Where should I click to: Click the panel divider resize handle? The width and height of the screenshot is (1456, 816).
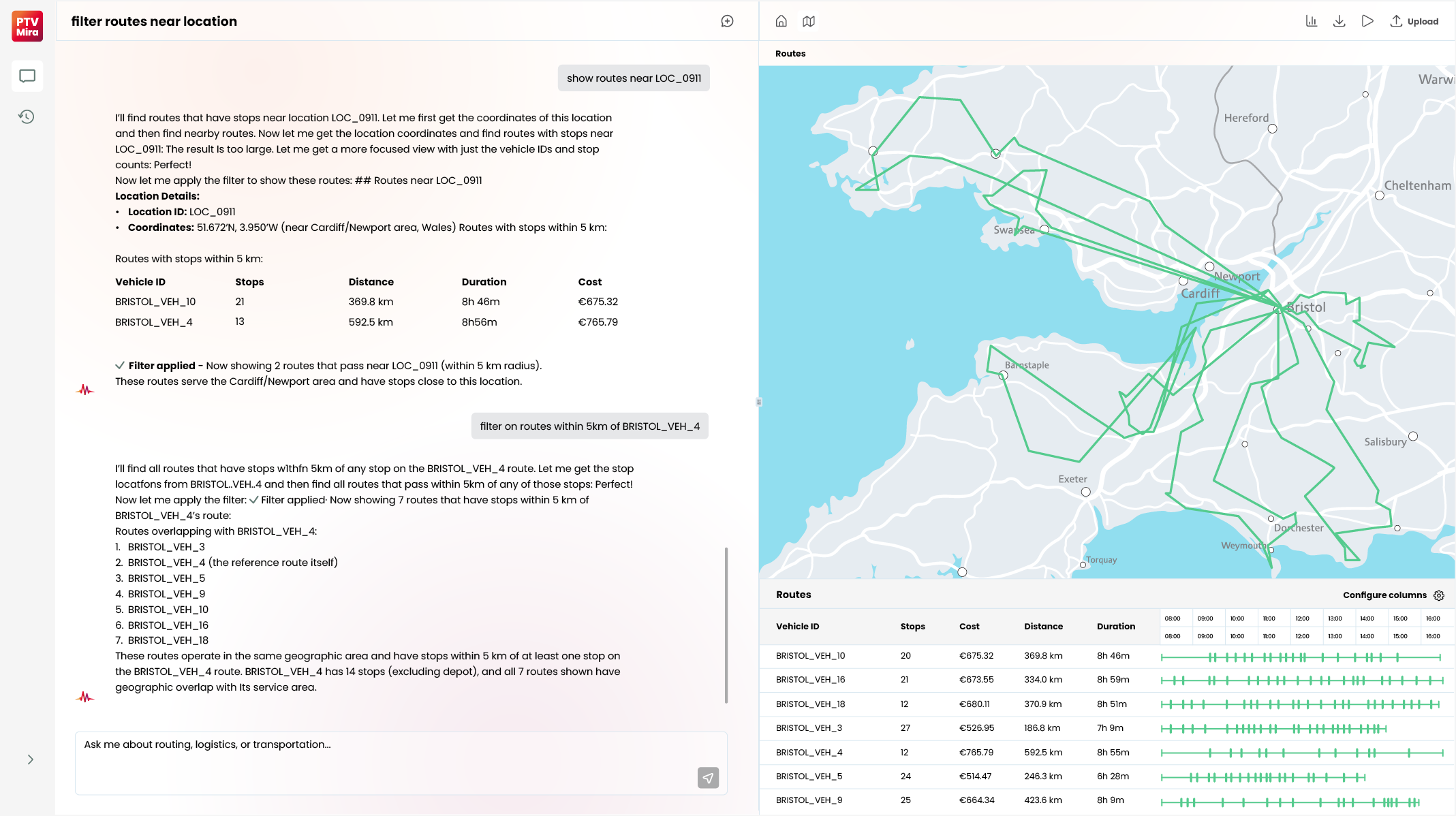click(758, 402)
